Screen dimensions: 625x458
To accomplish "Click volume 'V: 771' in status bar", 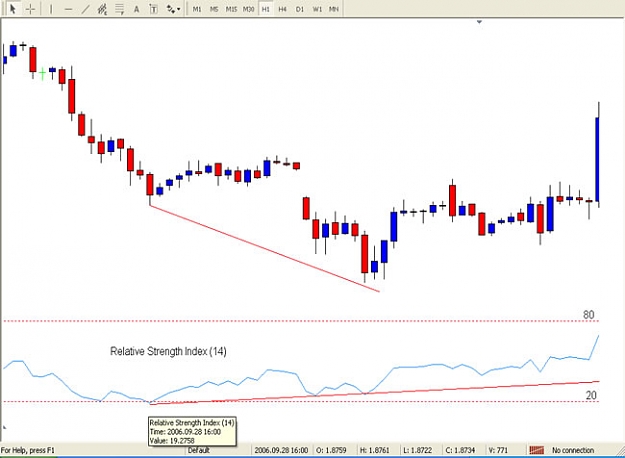I will click(498, 450).
